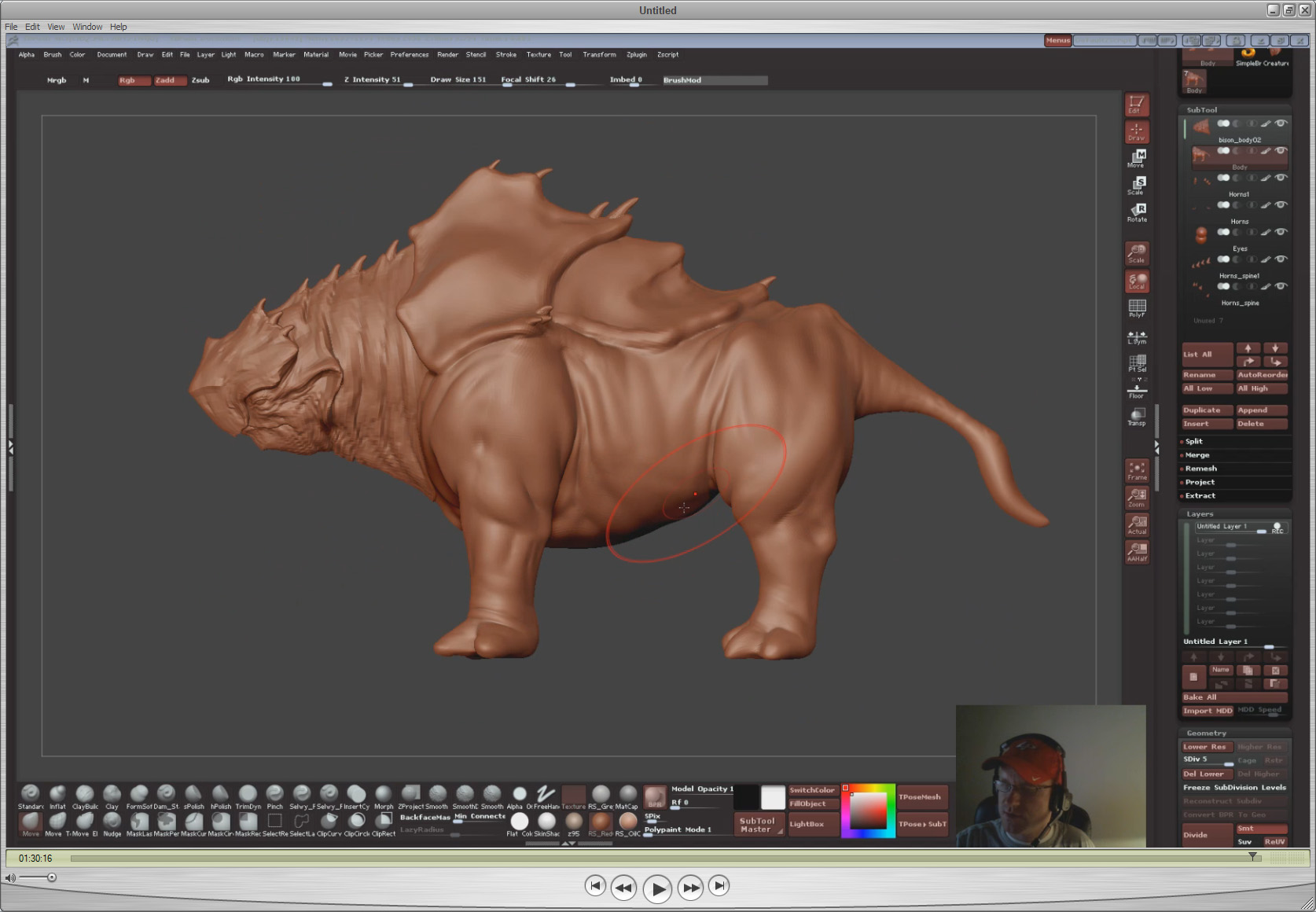The height and width of the screenshot is (912, 1316).
Task: Toggle Local transformations button
Action: pyautogui.click(x=1137, y=281)
